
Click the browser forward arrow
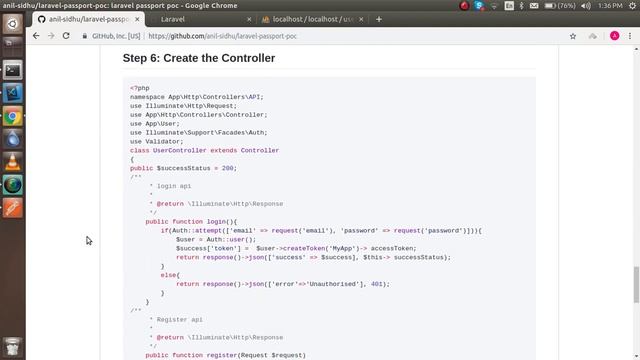(51, 36)
